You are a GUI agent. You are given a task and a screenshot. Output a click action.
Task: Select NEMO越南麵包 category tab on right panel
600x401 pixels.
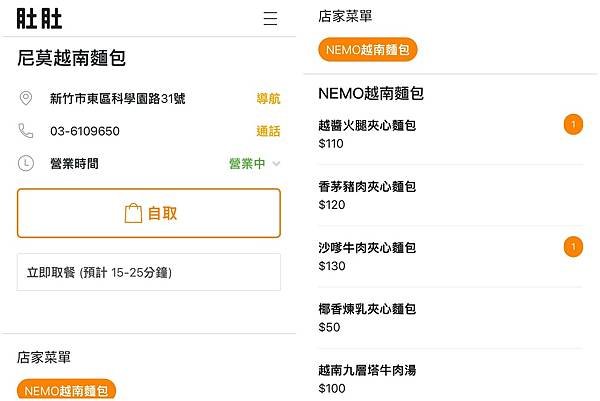point(368,49)
